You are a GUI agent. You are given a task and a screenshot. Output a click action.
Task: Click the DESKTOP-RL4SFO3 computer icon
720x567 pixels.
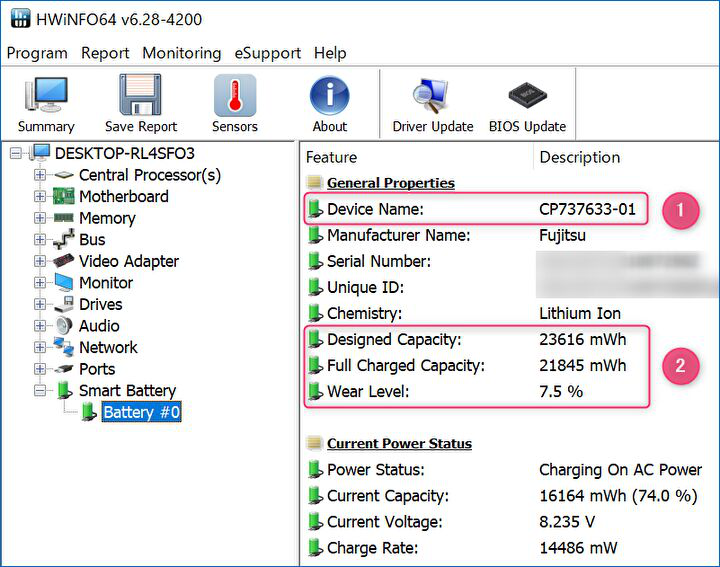[x=40, y=152]
